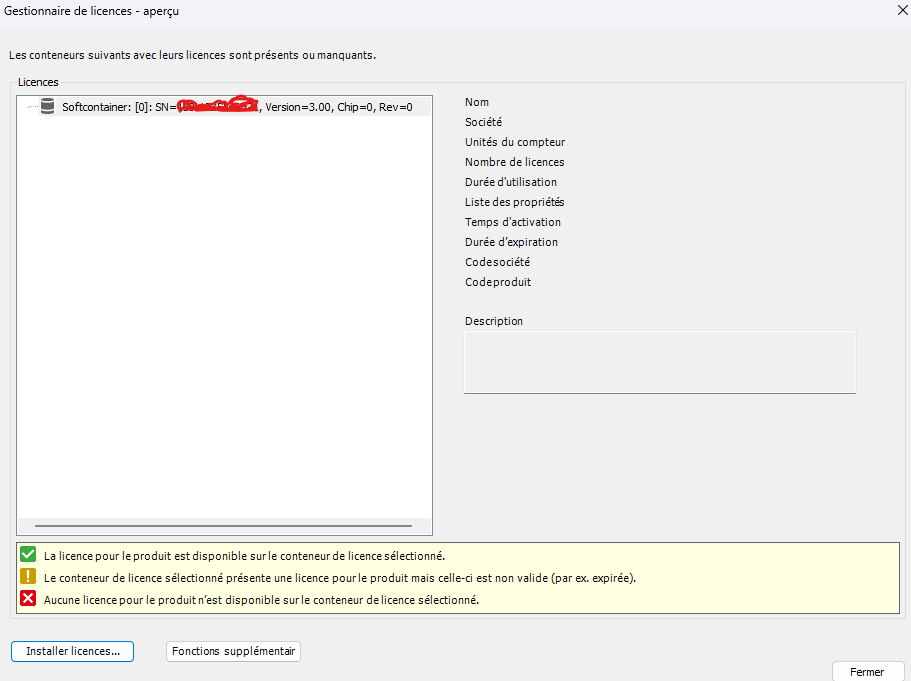Click the green checkmark legend icon
911x681 pixels.
coord(28,555)
